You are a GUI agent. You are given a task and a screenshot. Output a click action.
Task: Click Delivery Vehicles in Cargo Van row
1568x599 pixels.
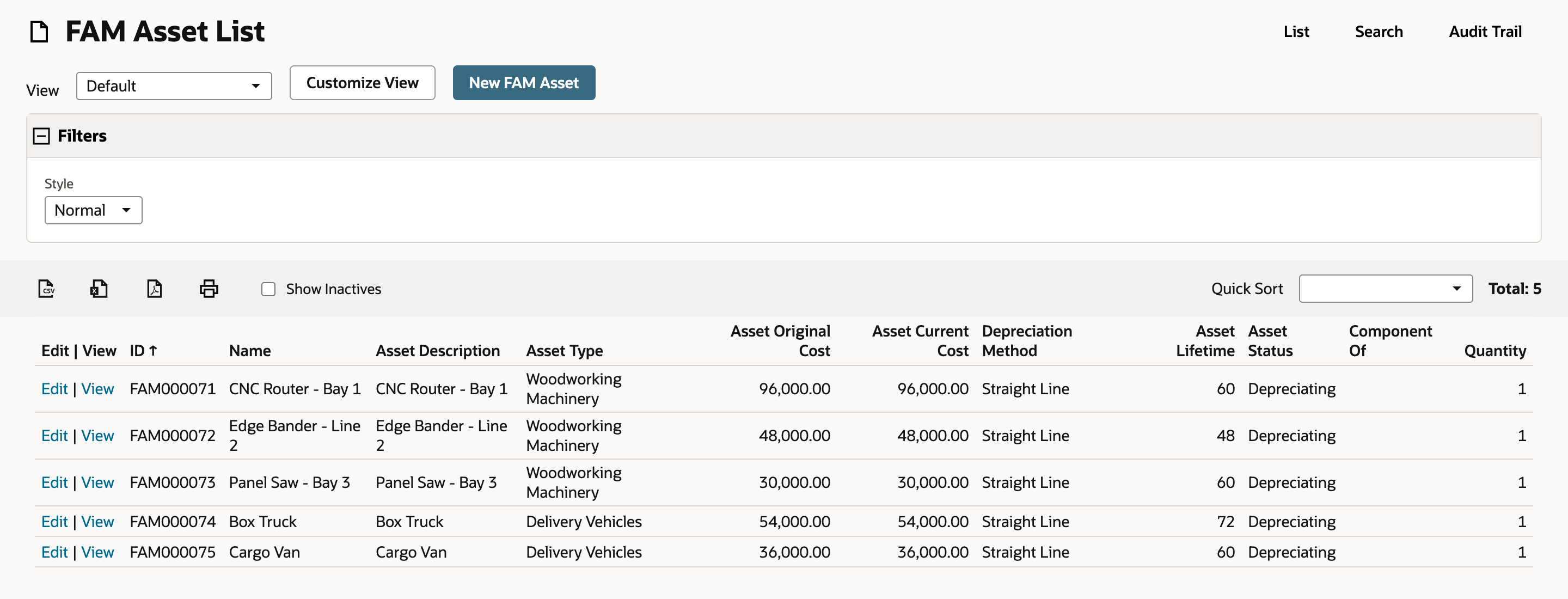(x=584, y=552)
